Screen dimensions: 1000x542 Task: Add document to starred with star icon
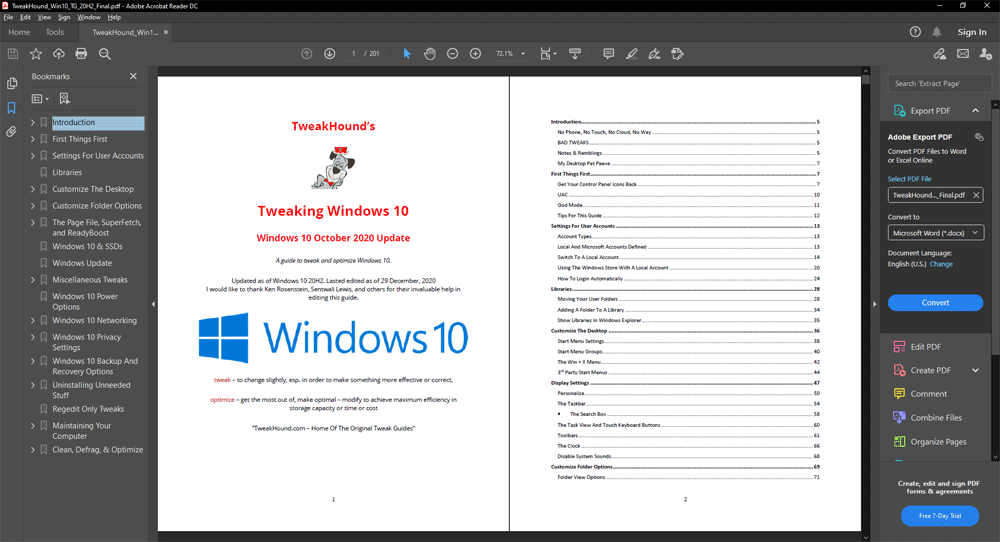point(36,54)
